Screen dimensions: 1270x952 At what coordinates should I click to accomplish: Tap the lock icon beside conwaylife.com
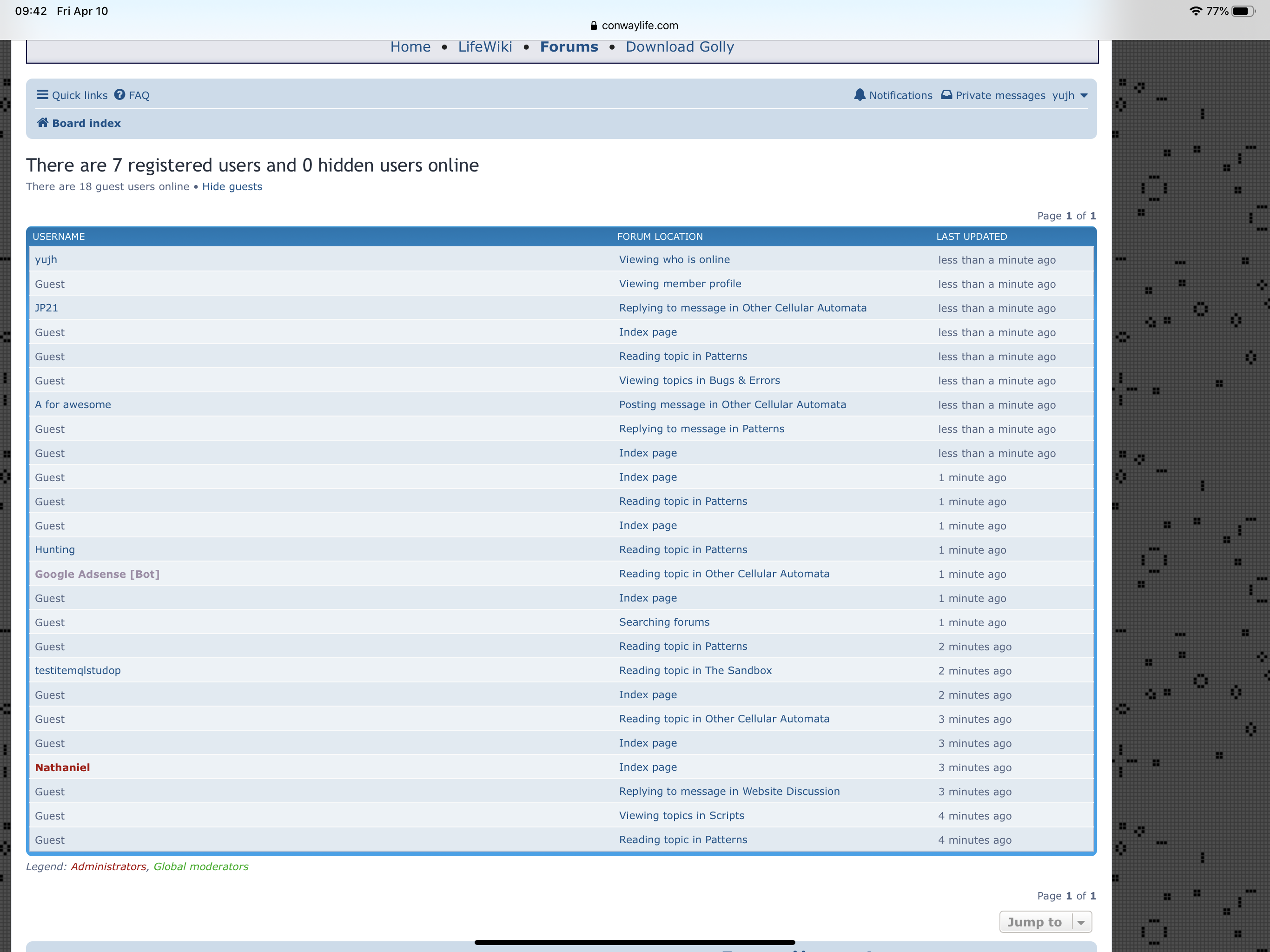coord(594,25)
